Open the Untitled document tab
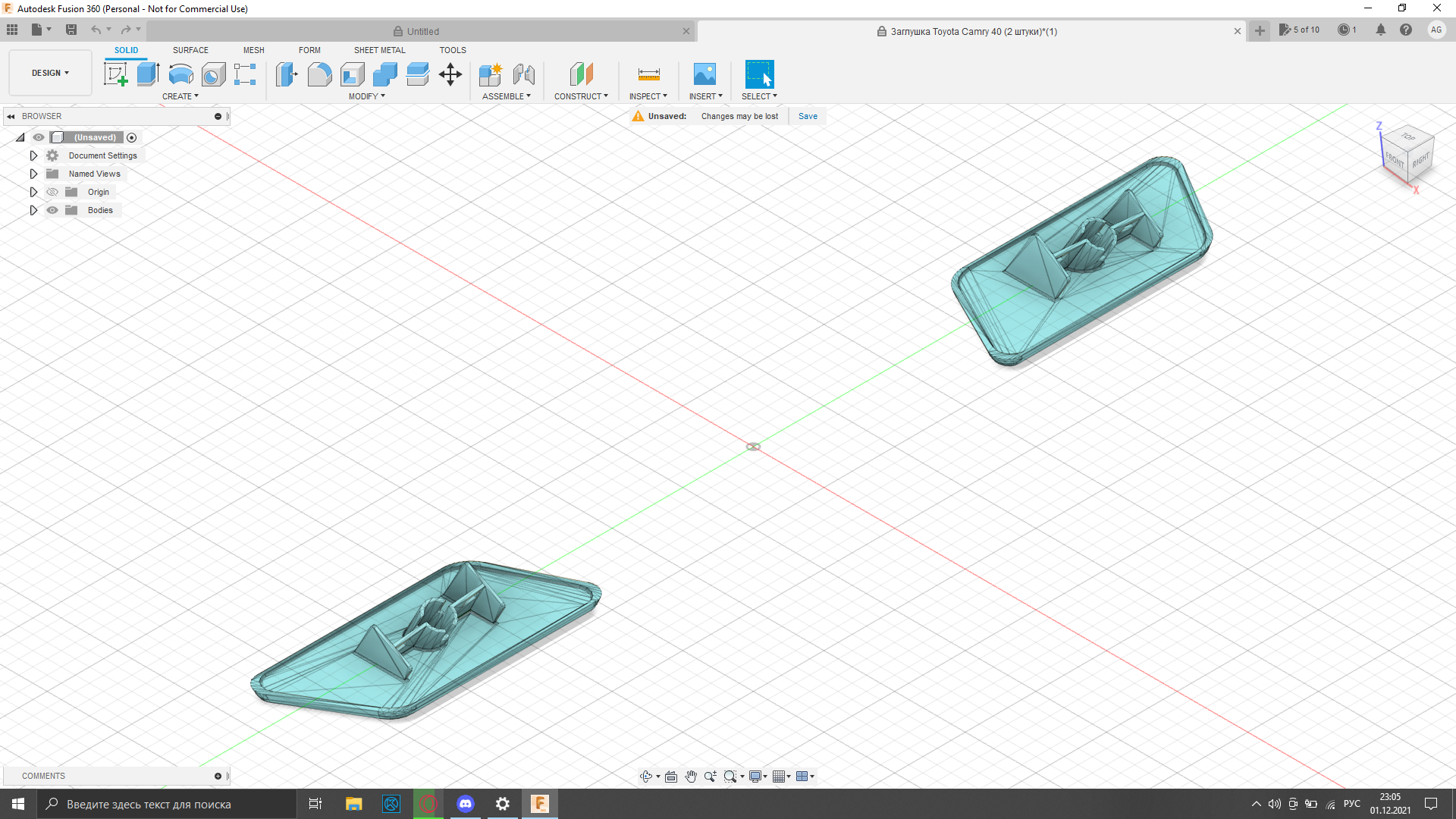Image resolution: width=1456 pixels, height=819 pixels. [422, 31]
